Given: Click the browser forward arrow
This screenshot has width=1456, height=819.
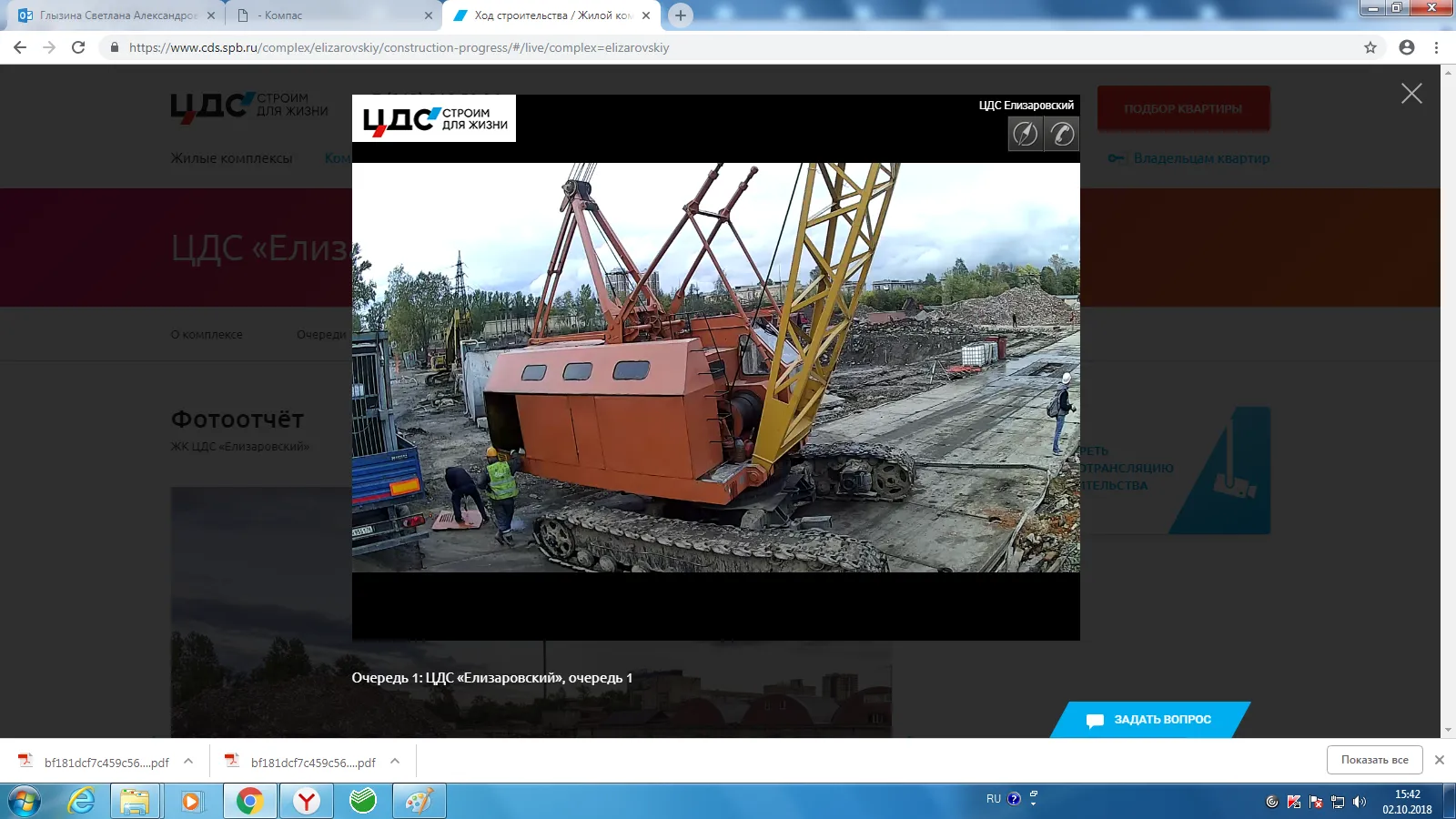Looking at the screenshot, I should coord(49,47).
